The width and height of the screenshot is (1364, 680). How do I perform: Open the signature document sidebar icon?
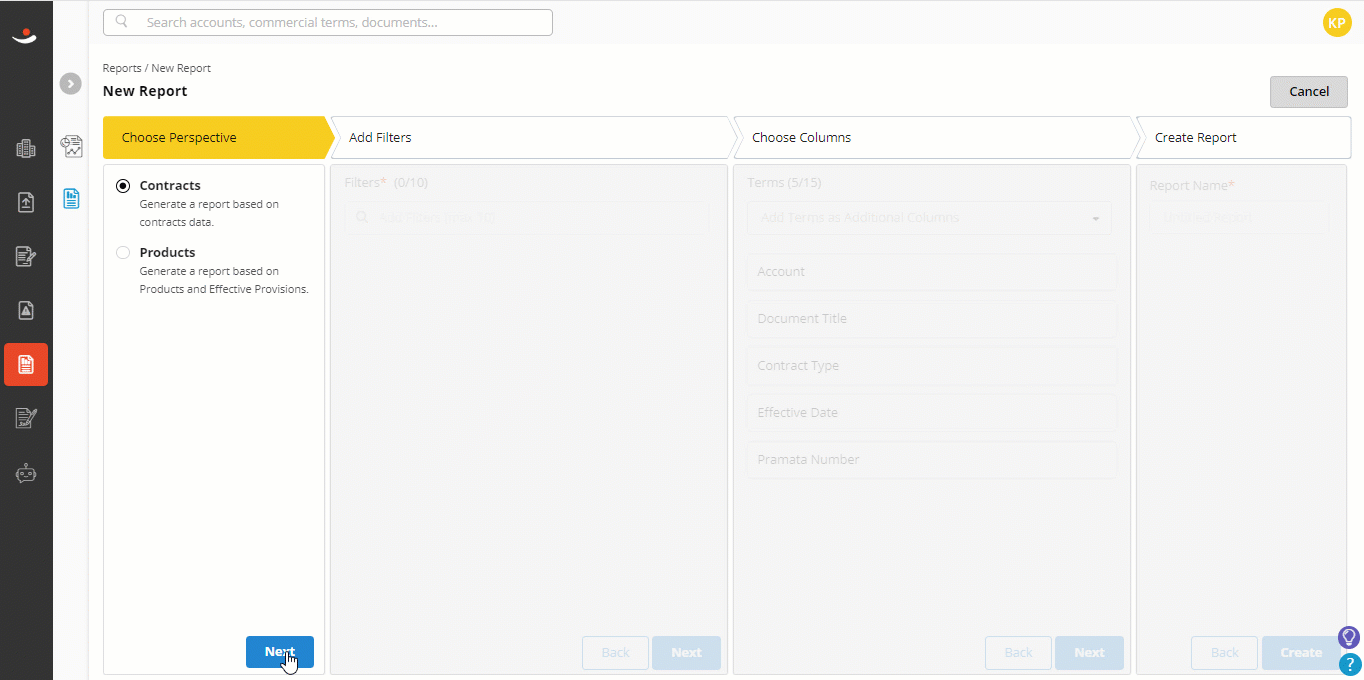(26, 418)
